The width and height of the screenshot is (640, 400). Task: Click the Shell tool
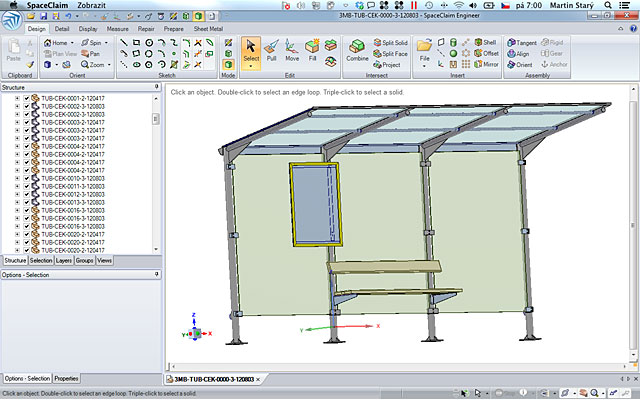pyautogui.click(x=485, y=42)
